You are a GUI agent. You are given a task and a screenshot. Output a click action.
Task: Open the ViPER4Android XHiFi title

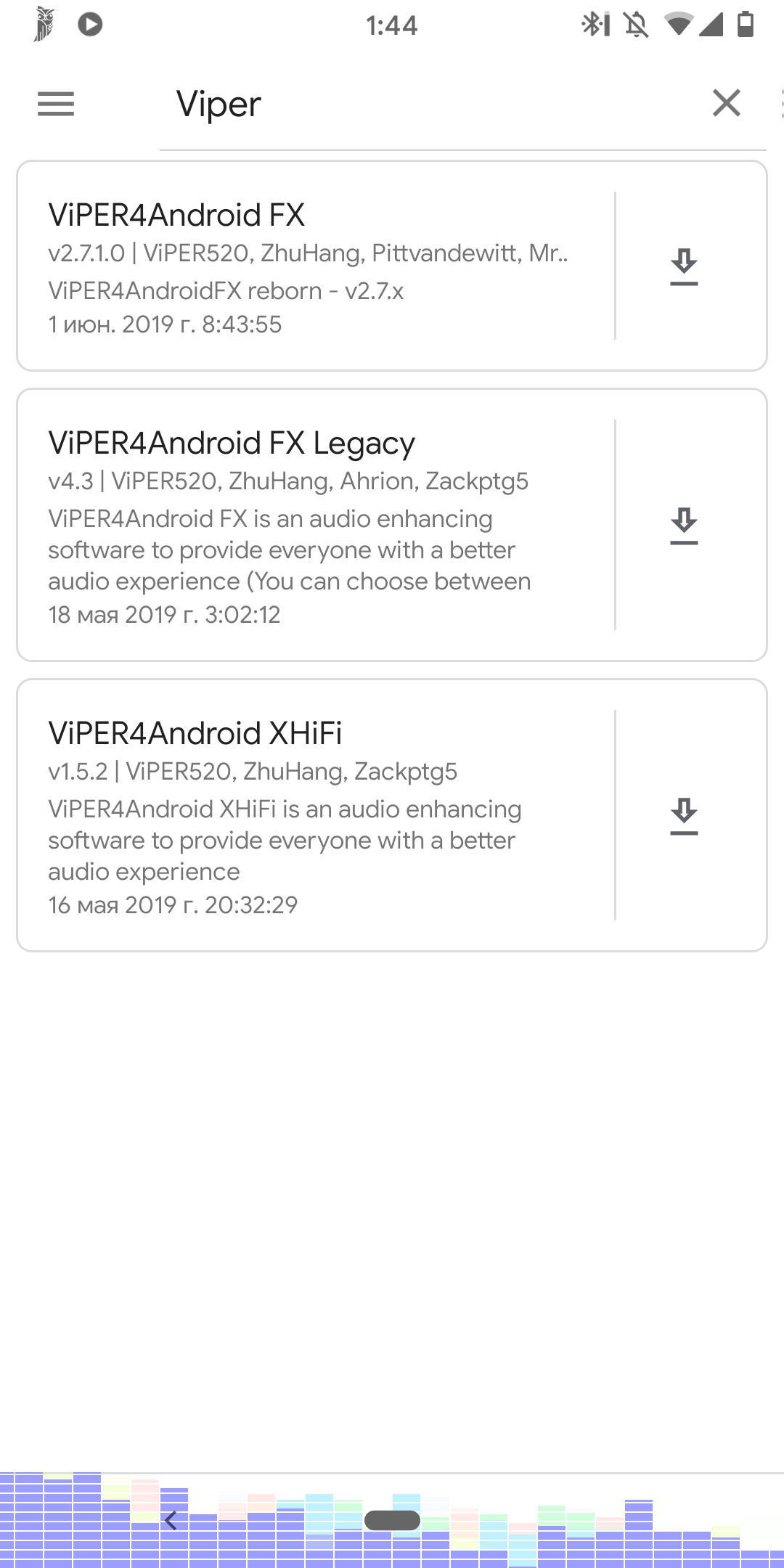(195, 733)
